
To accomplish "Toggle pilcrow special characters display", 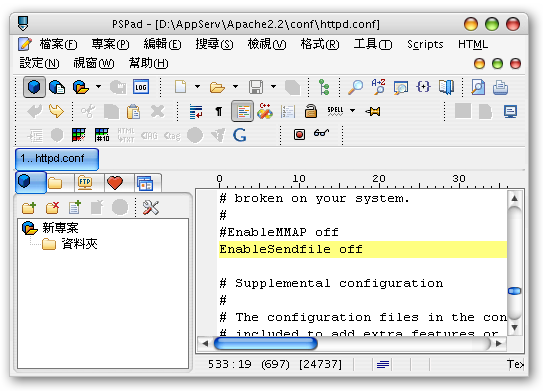I will tap(219, 111).
